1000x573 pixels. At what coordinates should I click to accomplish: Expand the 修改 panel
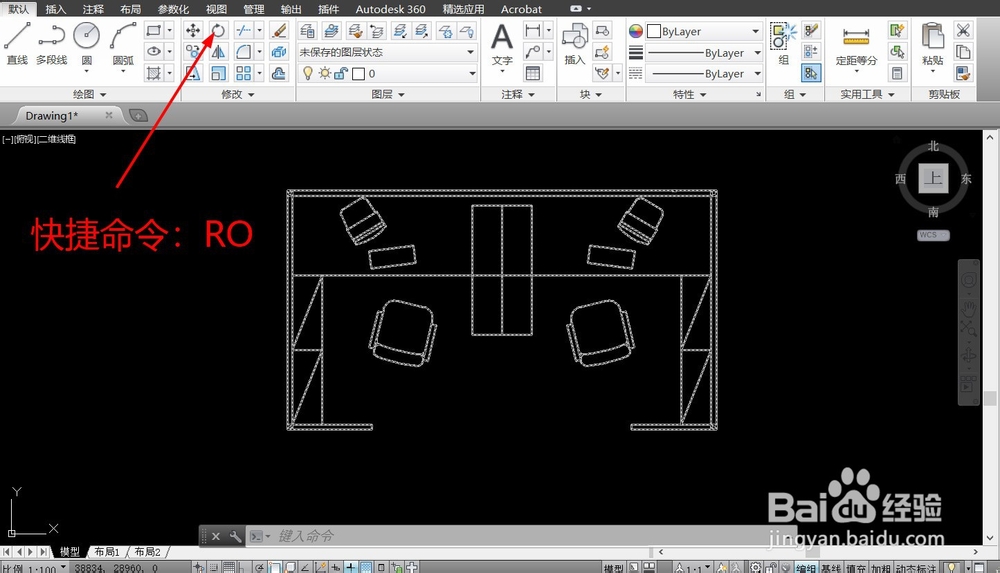238,94
